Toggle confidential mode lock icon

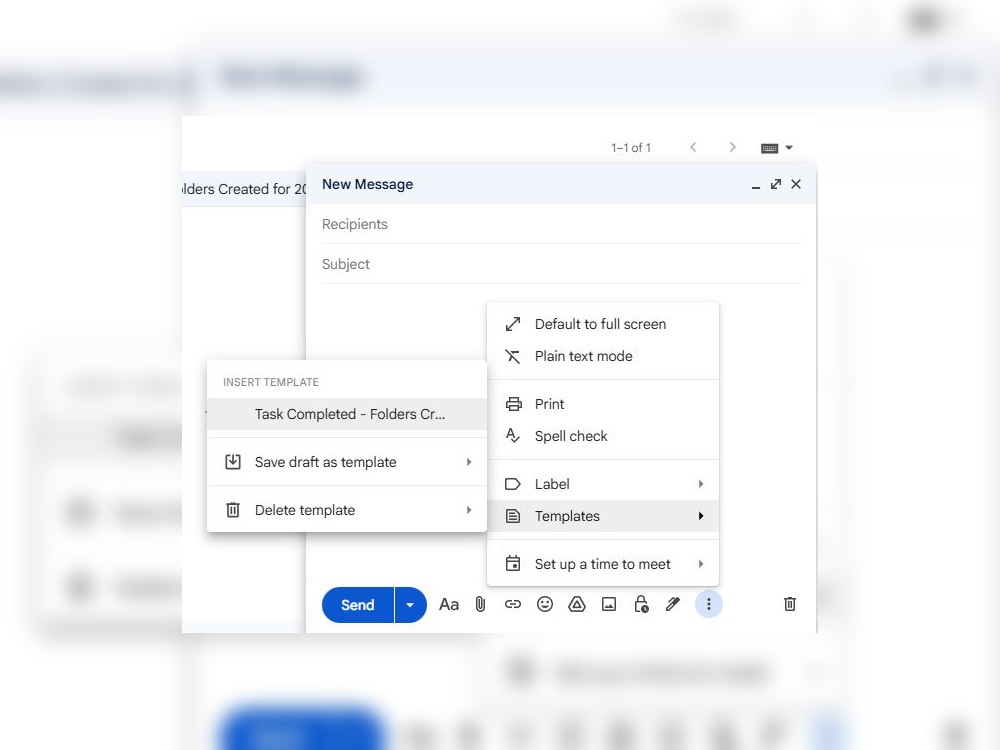click(x=641, y=604)
